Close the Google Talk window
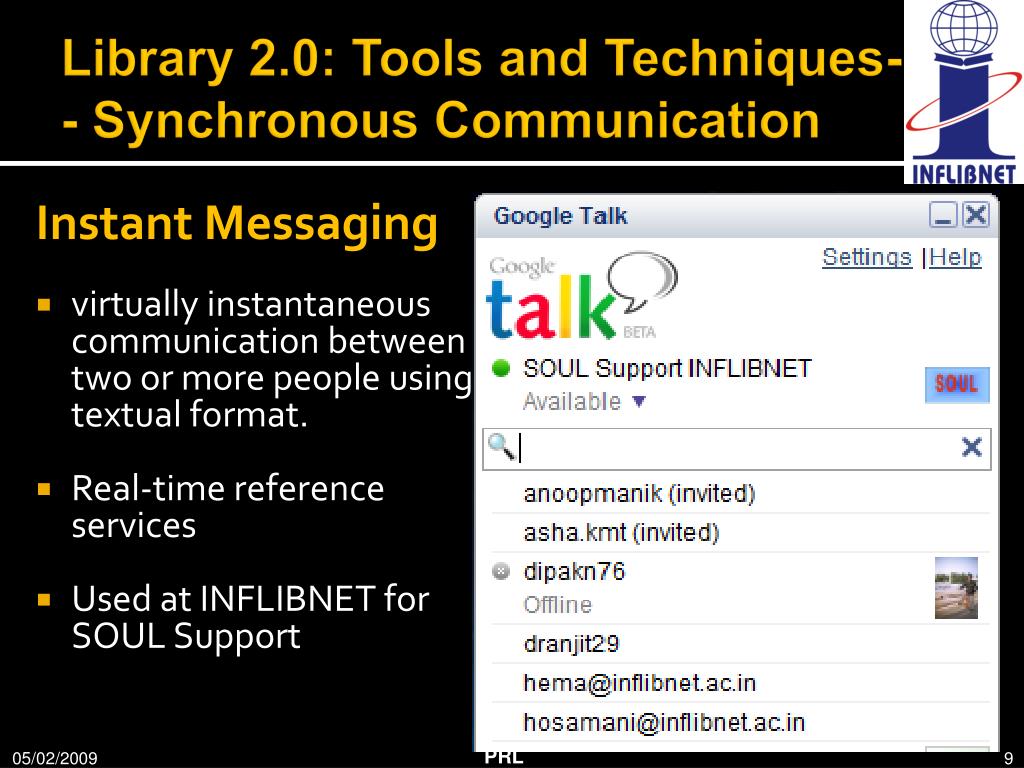This screenshot has height=768, width=1024. [976, 215]
